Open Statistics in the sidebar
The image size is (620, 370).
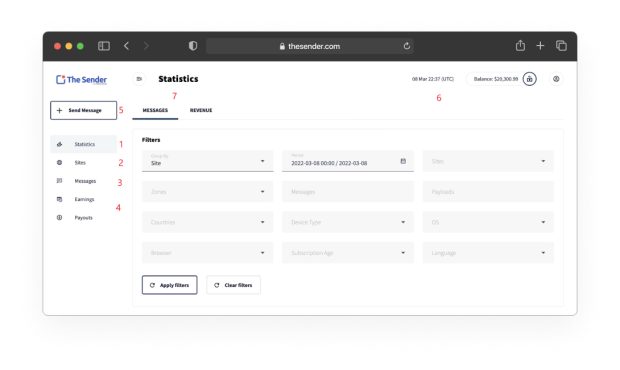(x=83, y=144)
